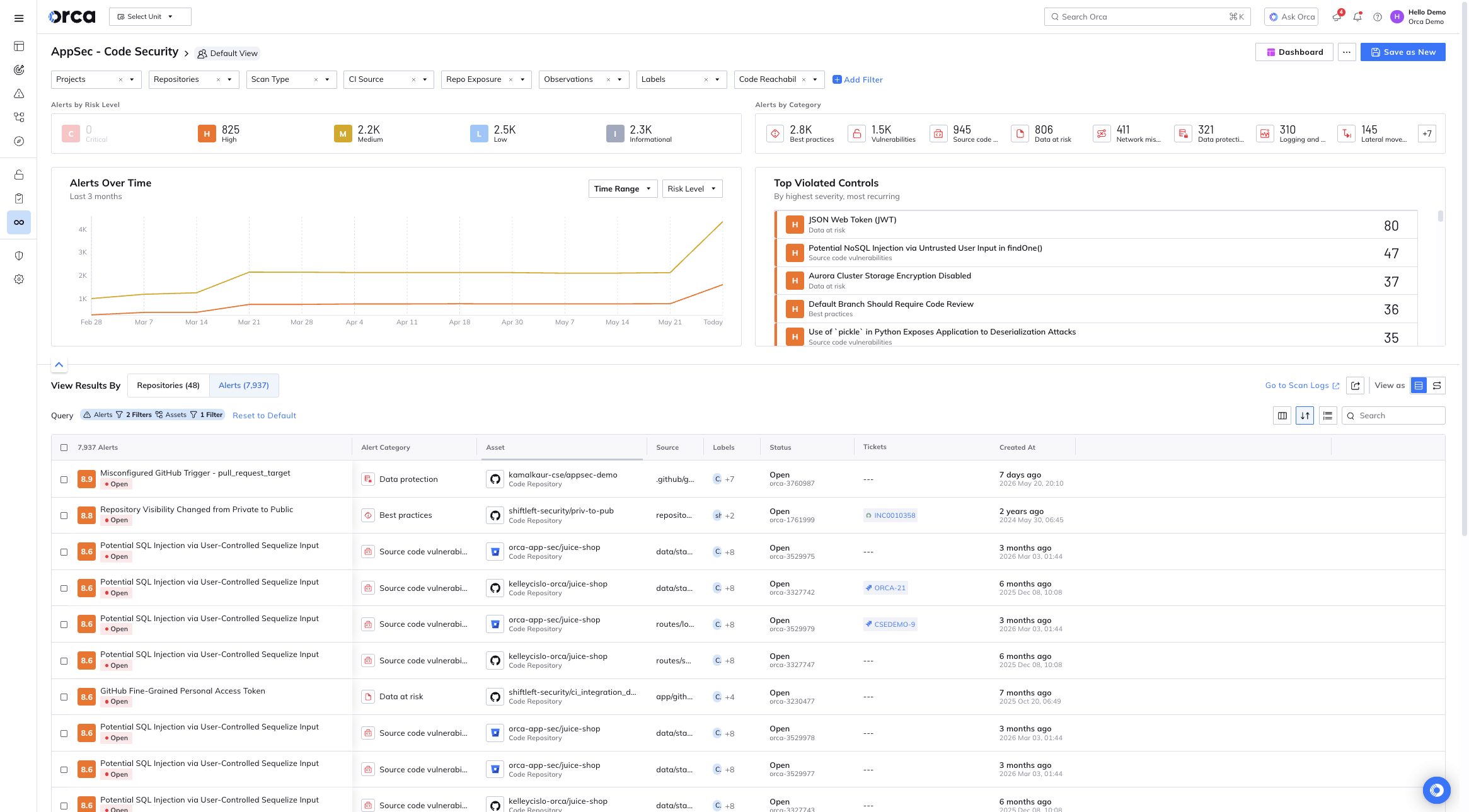
Task: Switch to Repositories (48) tab
Action: (x=168, y=386)
